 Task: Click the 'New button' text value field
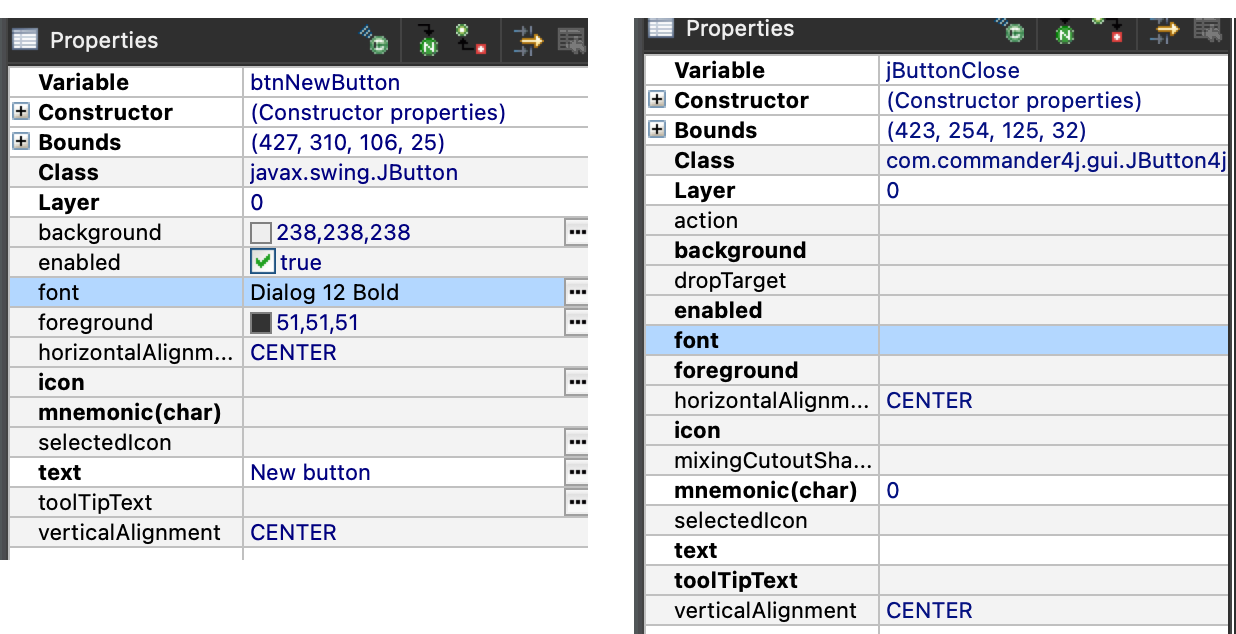point(404,472)
